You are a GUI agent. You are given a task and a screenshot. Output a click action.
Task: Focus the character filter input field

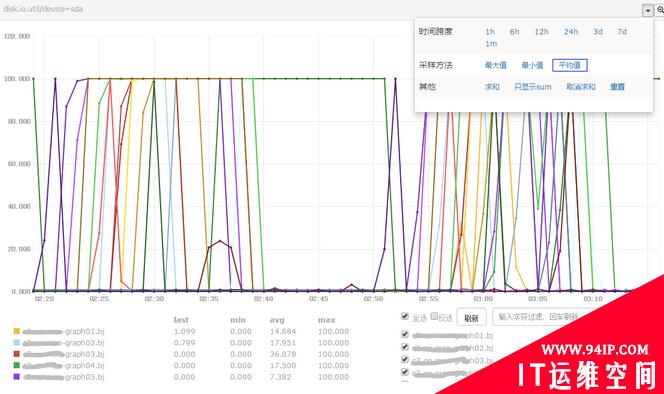[x=542, y=317]
